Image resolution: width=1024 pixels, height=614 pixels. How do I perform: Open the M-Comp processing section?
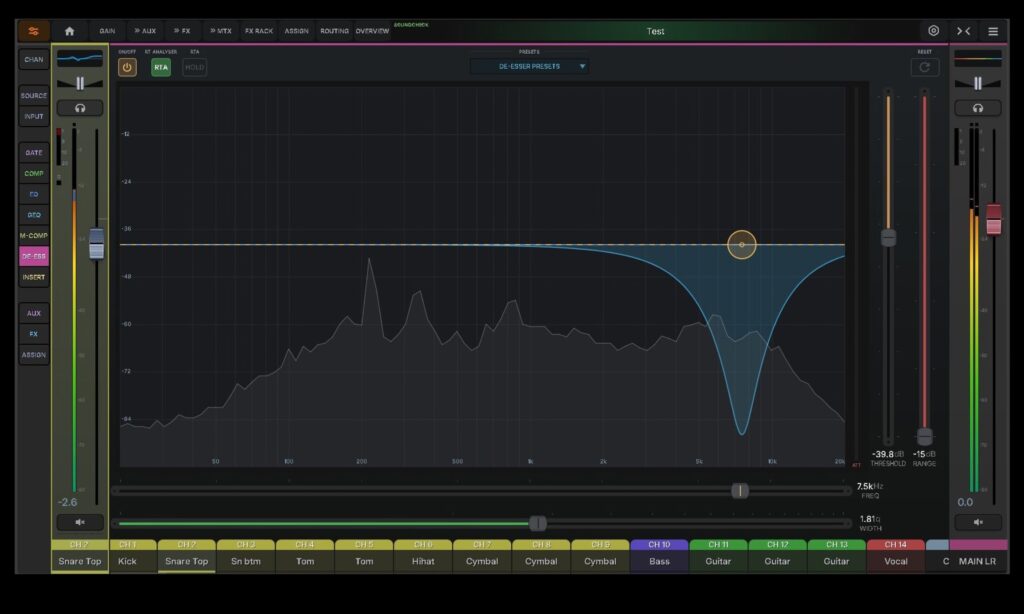(x=34, y=235)
